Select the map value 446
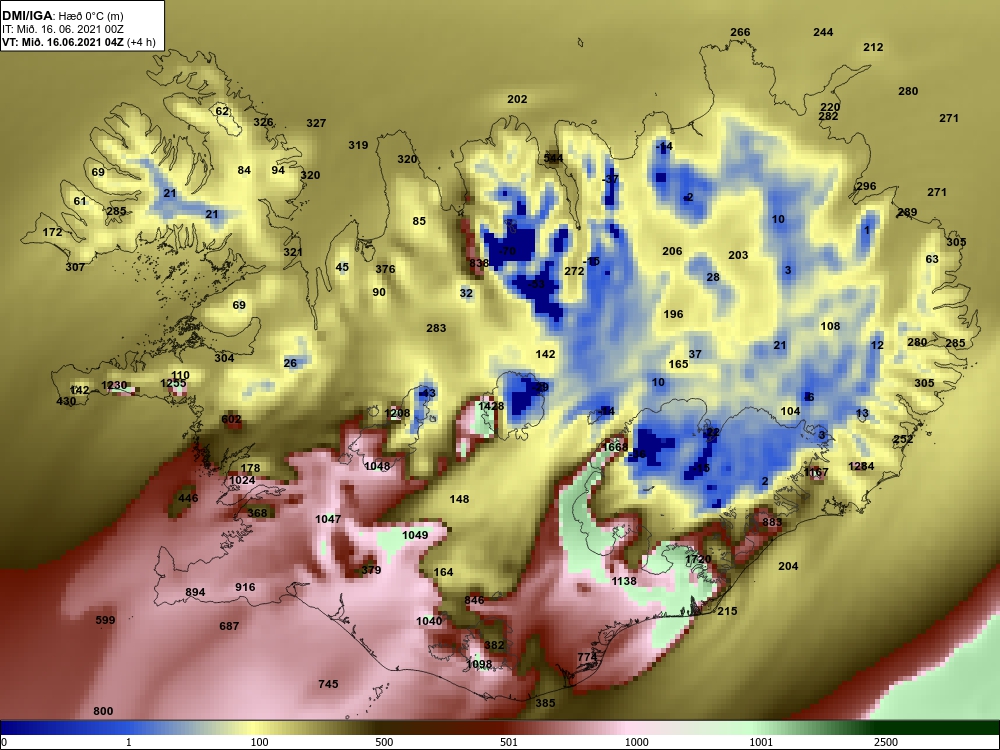1000x750 pixels. tap(188, 498)
